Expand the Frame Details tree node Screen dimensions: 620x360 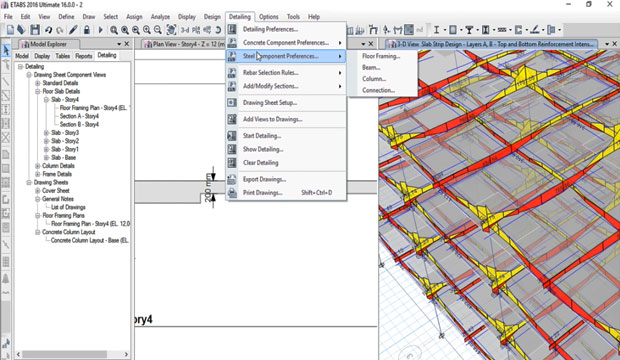click(38, 174)
